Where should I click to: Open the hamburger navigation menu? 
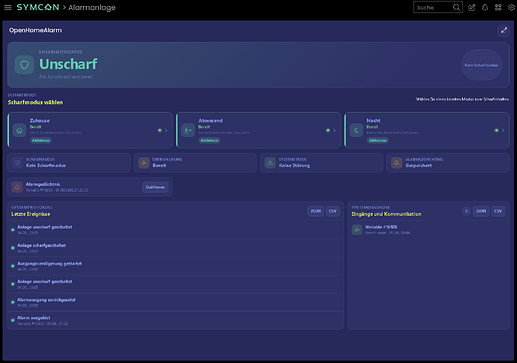click(8, 7)
